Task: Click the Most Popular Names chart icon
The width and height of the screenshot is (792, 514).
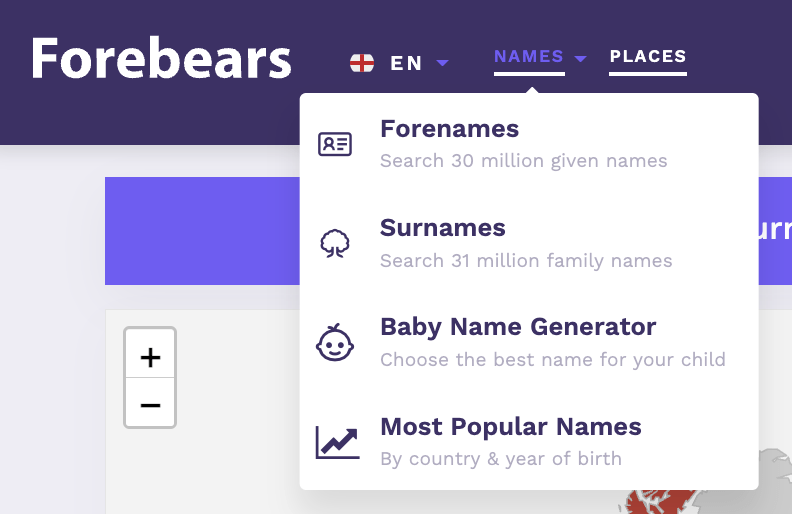Action: tap(336, 442)
